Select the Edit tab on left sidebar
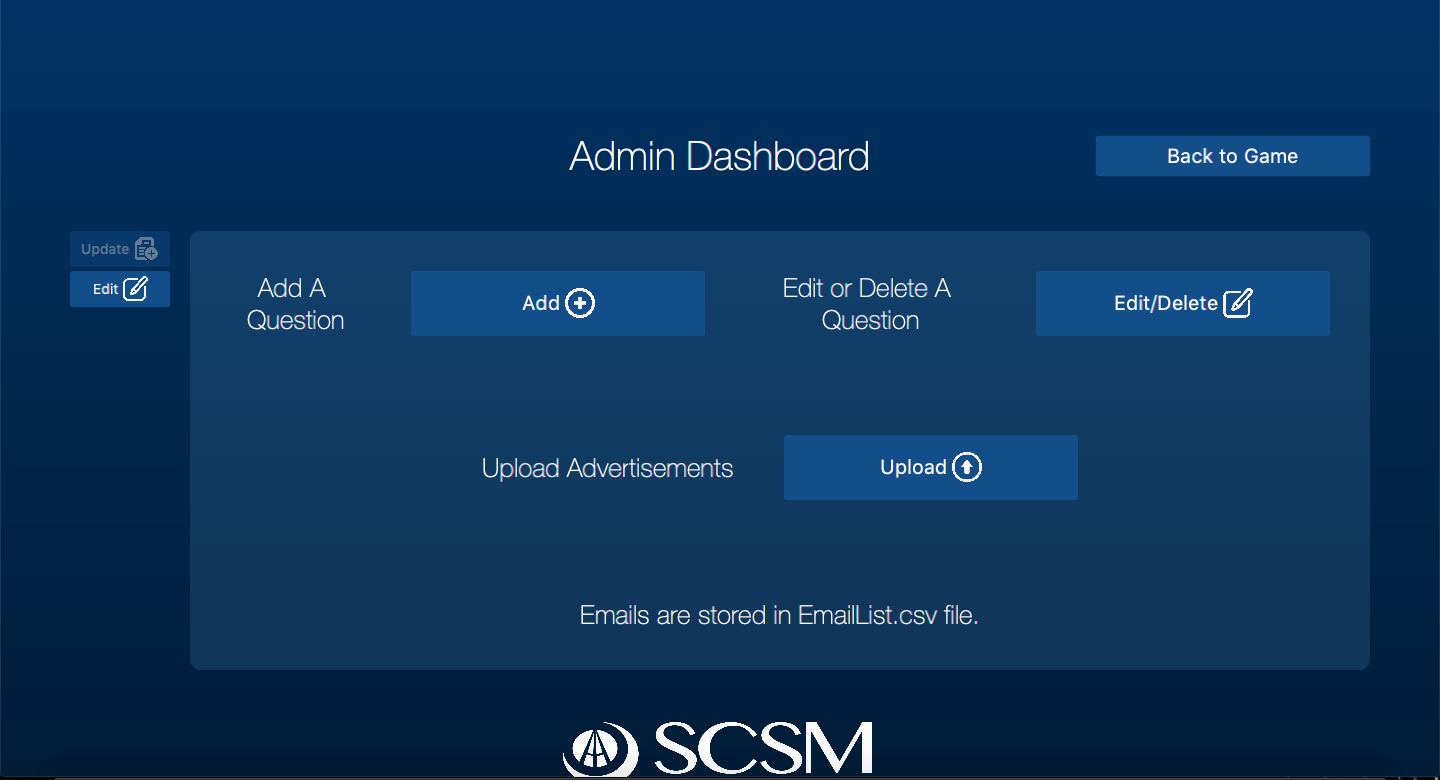 120,289
